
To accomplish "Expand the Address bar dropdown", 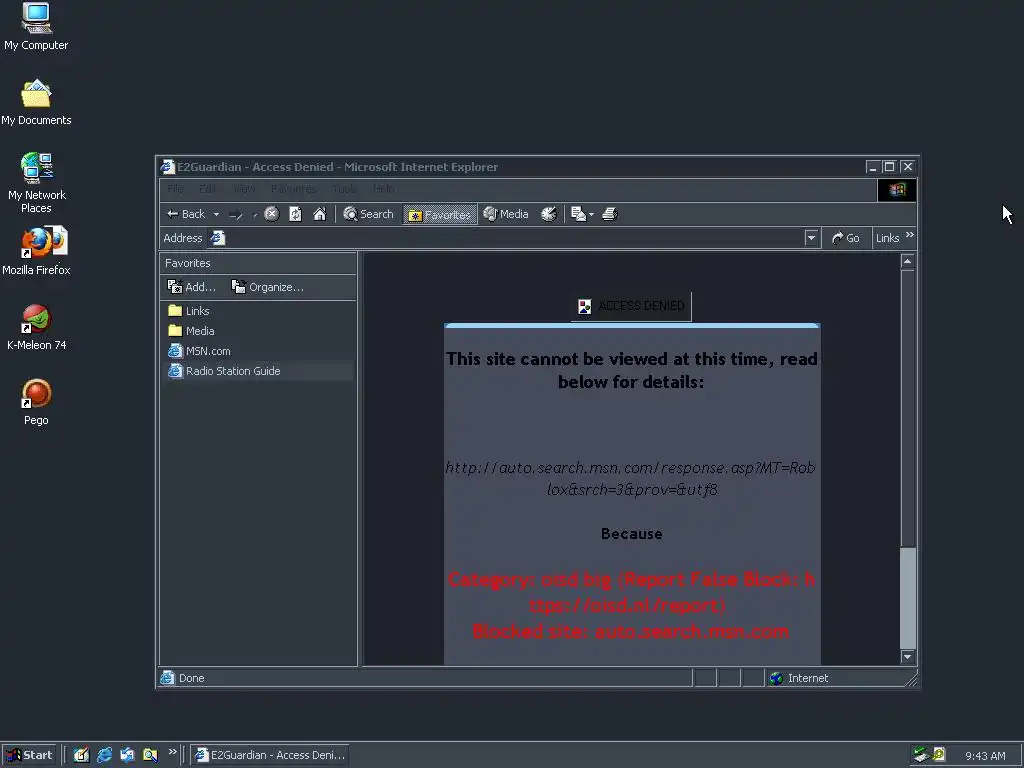I will pos(812,238).
